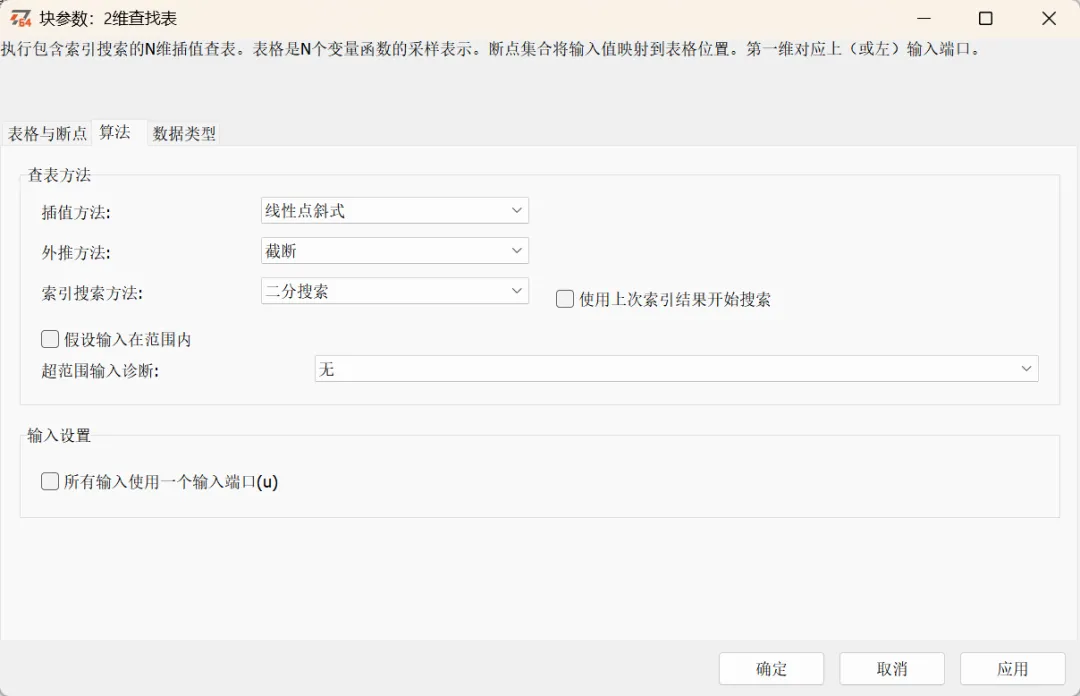Image resolution: width=1080 pixels, height=696 pixels.
Task: Minimize the block parameters dialog
Action: point(924,18)
